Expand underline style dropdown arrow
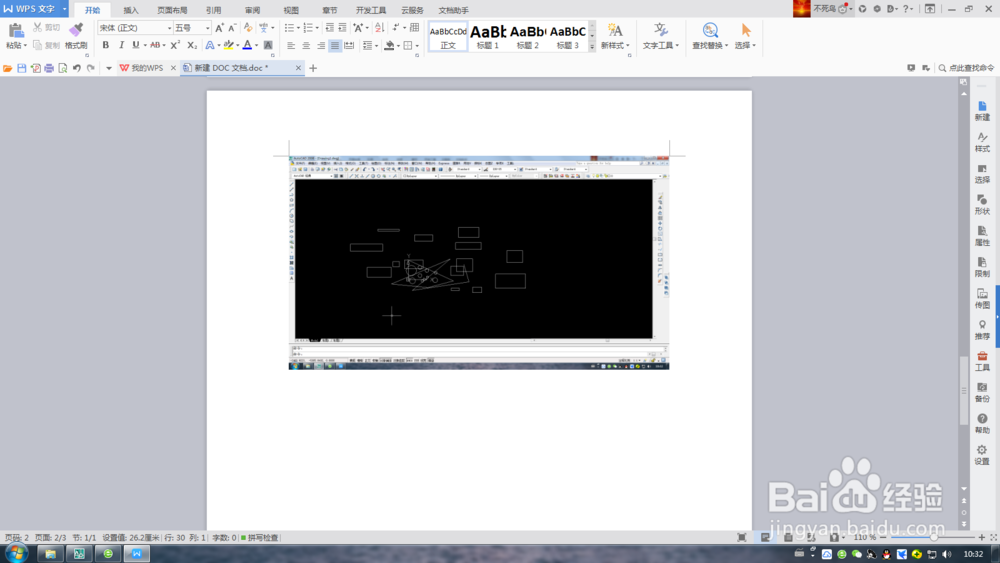 pyautogui.click(x=145, y=45)
